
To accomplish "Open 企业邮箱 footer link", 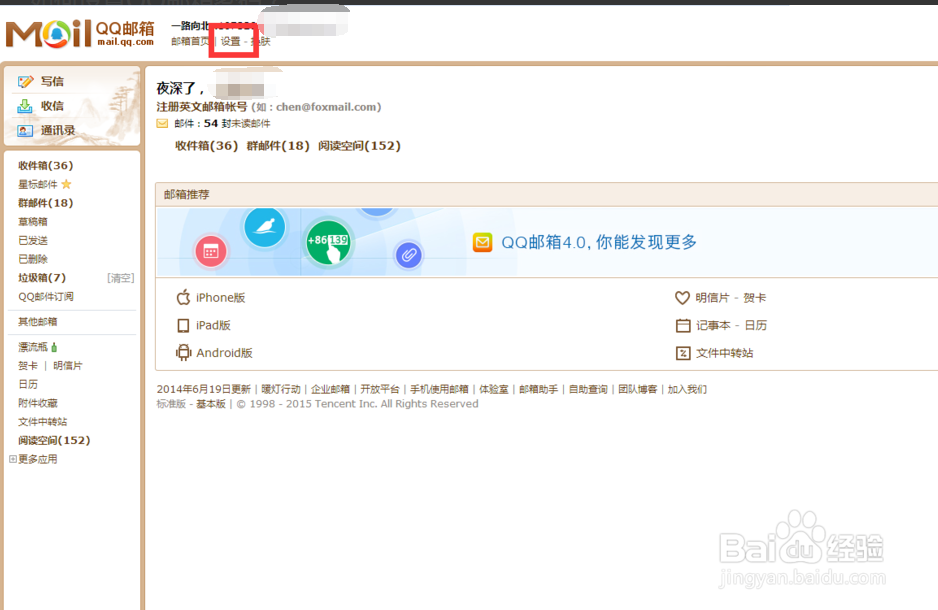I will point(330,389).
